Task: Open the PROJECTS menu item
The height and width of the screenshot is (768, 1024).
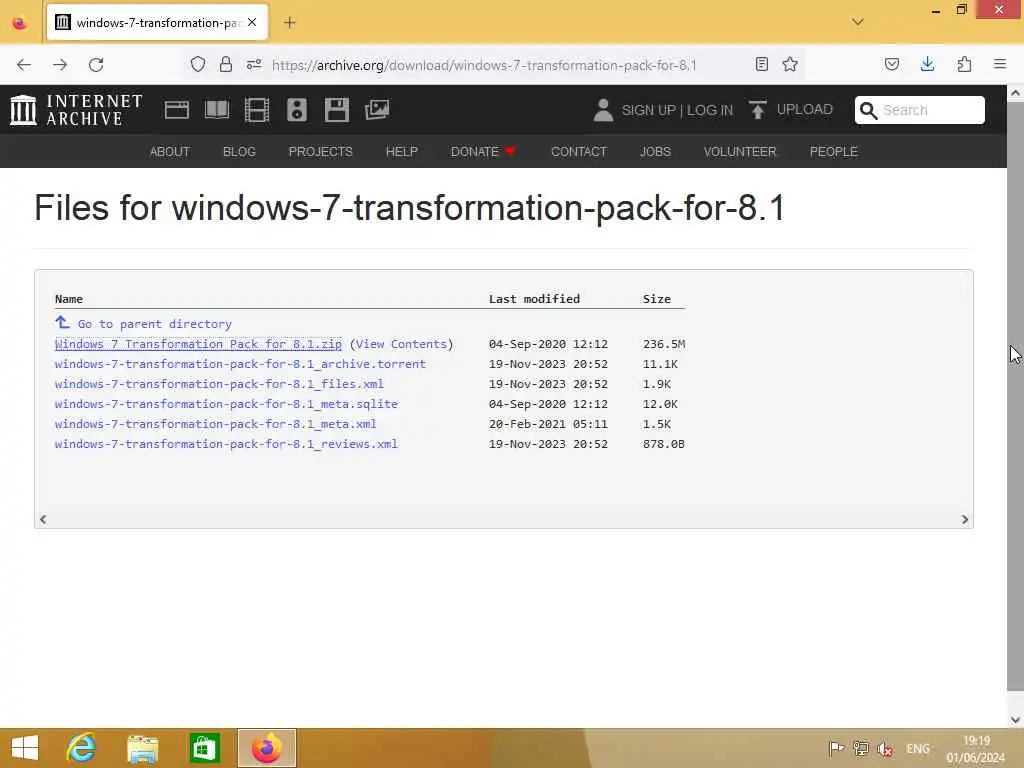Action: point(321,152)
